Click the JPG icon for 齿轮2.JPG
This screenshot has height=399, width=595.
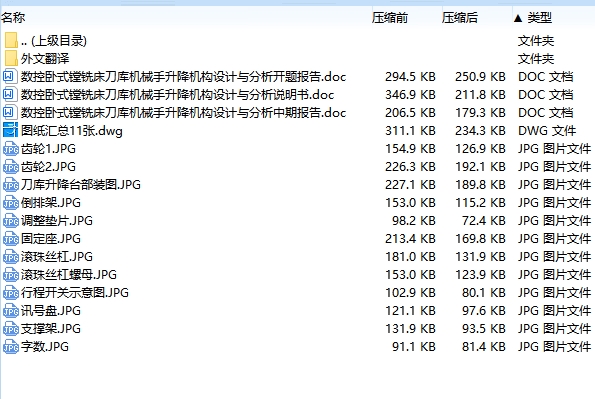pyautogui.click(x=11, y=167)
